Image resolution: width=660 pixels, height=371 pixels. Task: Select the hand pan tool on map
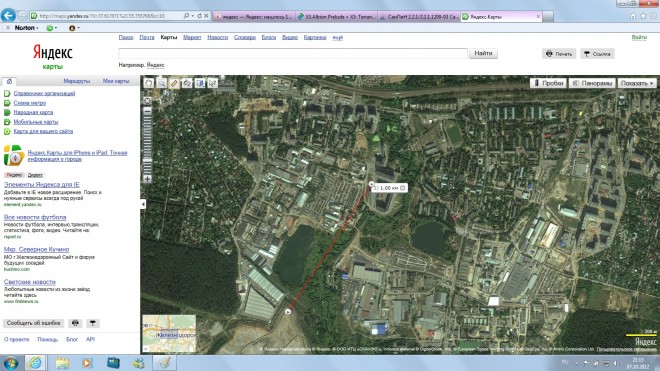coord(149,83)
